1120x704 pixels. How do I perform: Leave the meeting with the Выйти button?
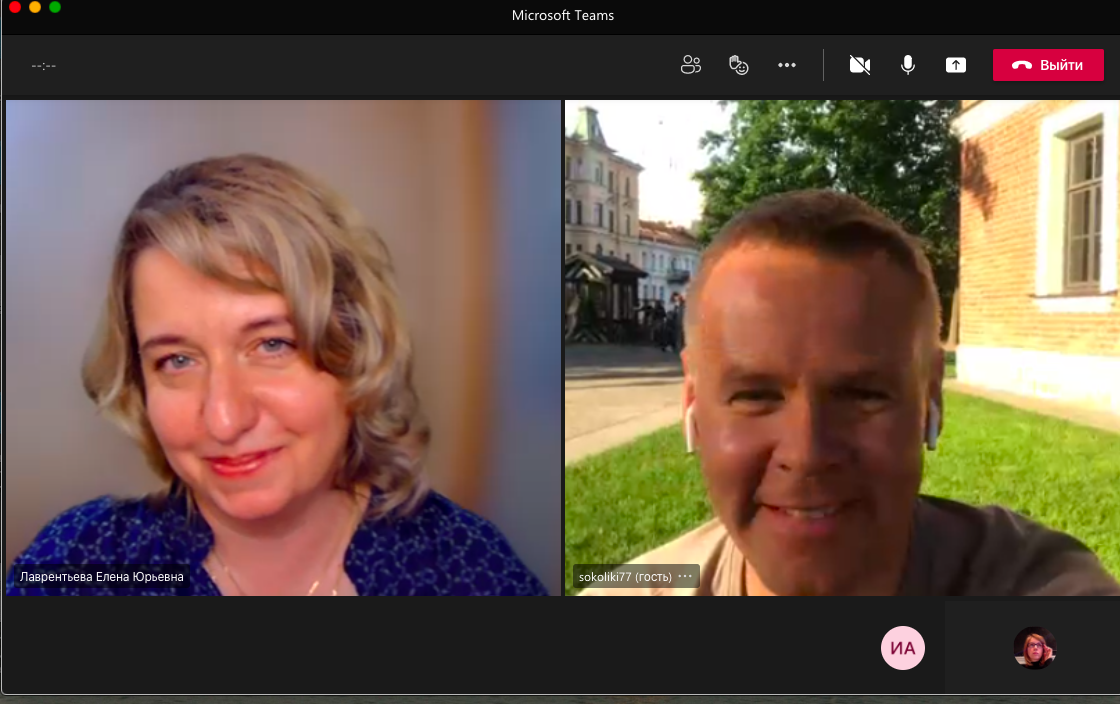1048,65
